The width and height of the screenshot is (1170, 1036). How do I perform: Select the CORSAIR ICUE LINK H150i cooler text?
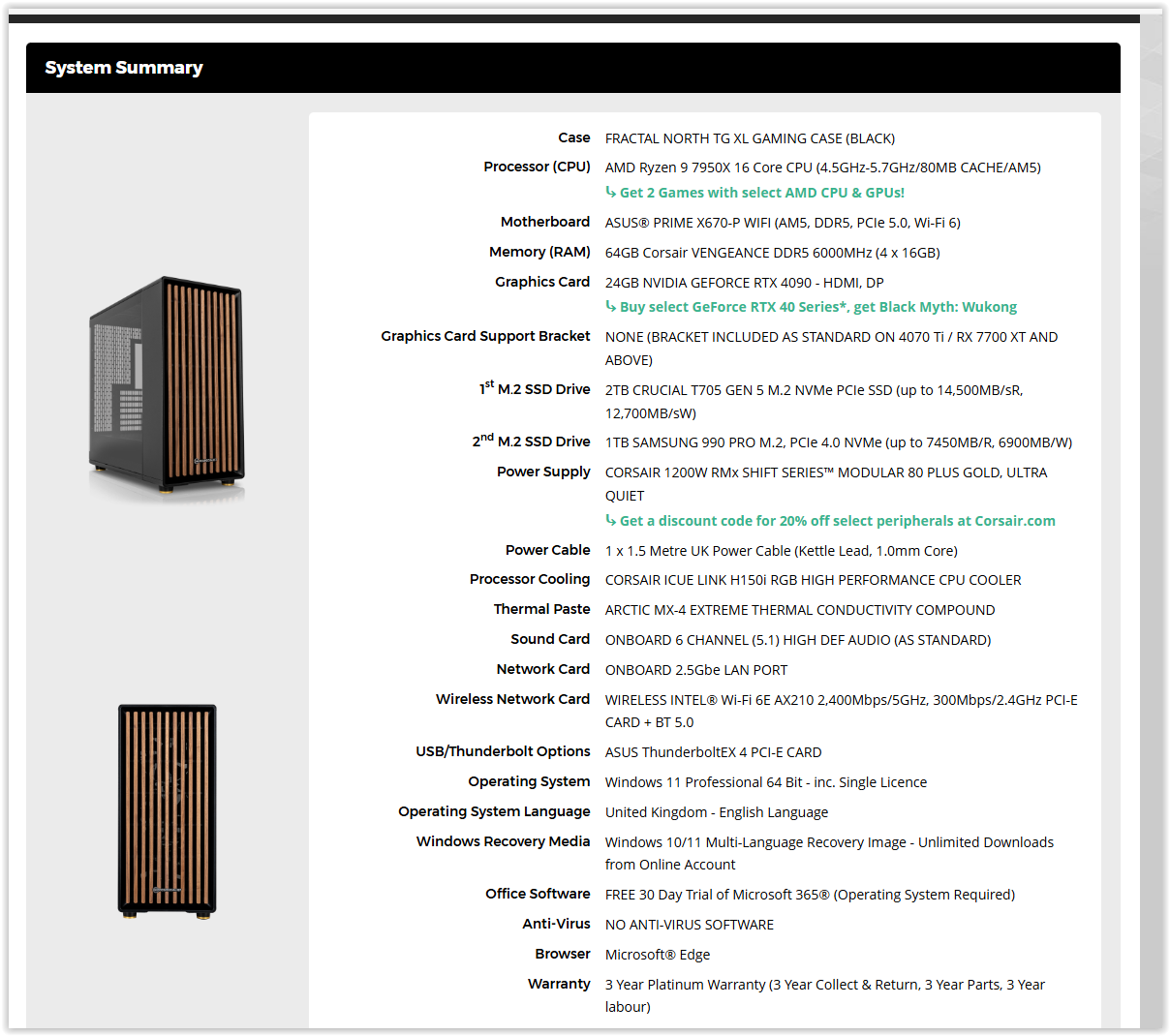click(813, 580)
